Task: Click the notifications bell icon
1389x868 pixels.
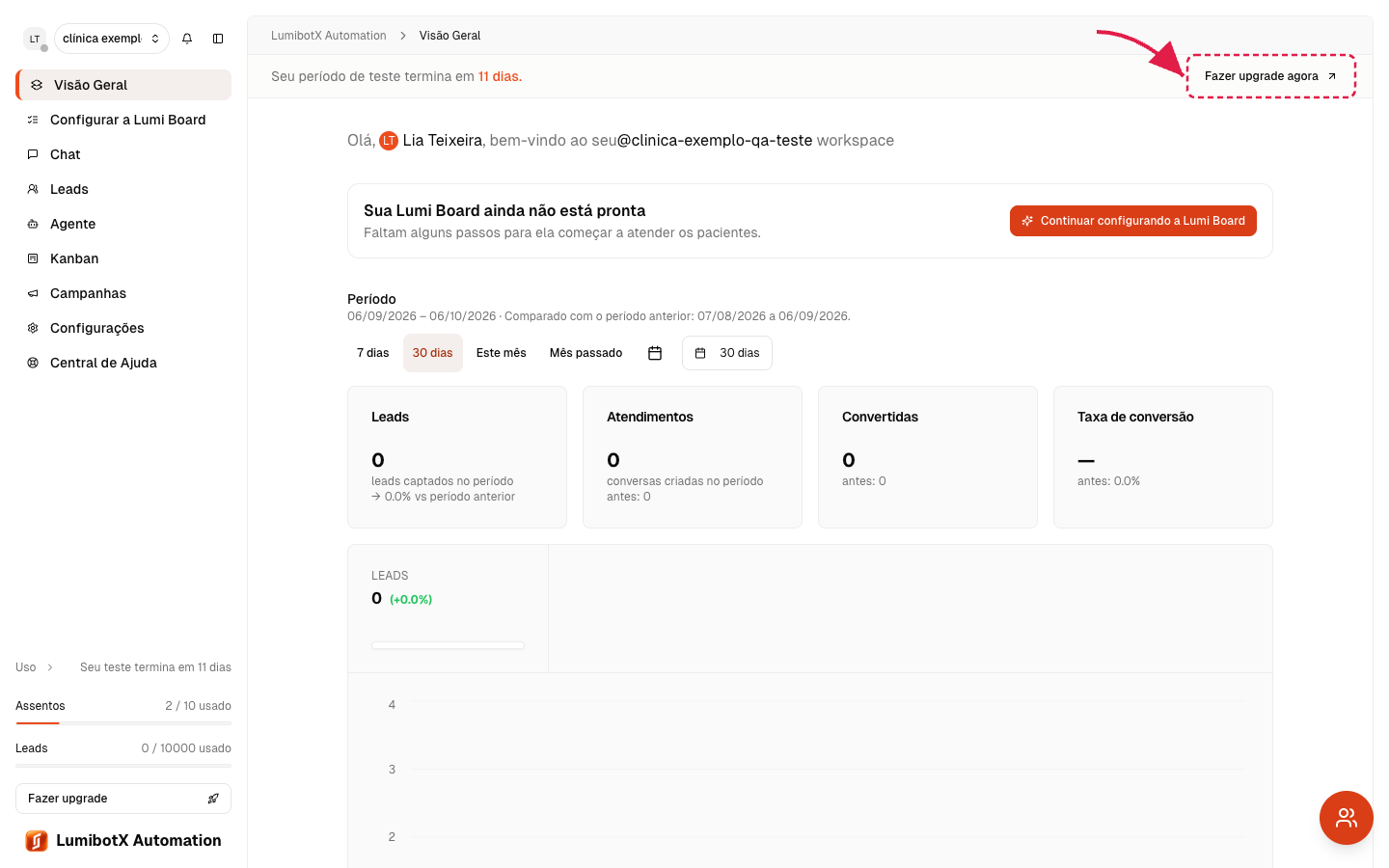Action: click(187, 39)
